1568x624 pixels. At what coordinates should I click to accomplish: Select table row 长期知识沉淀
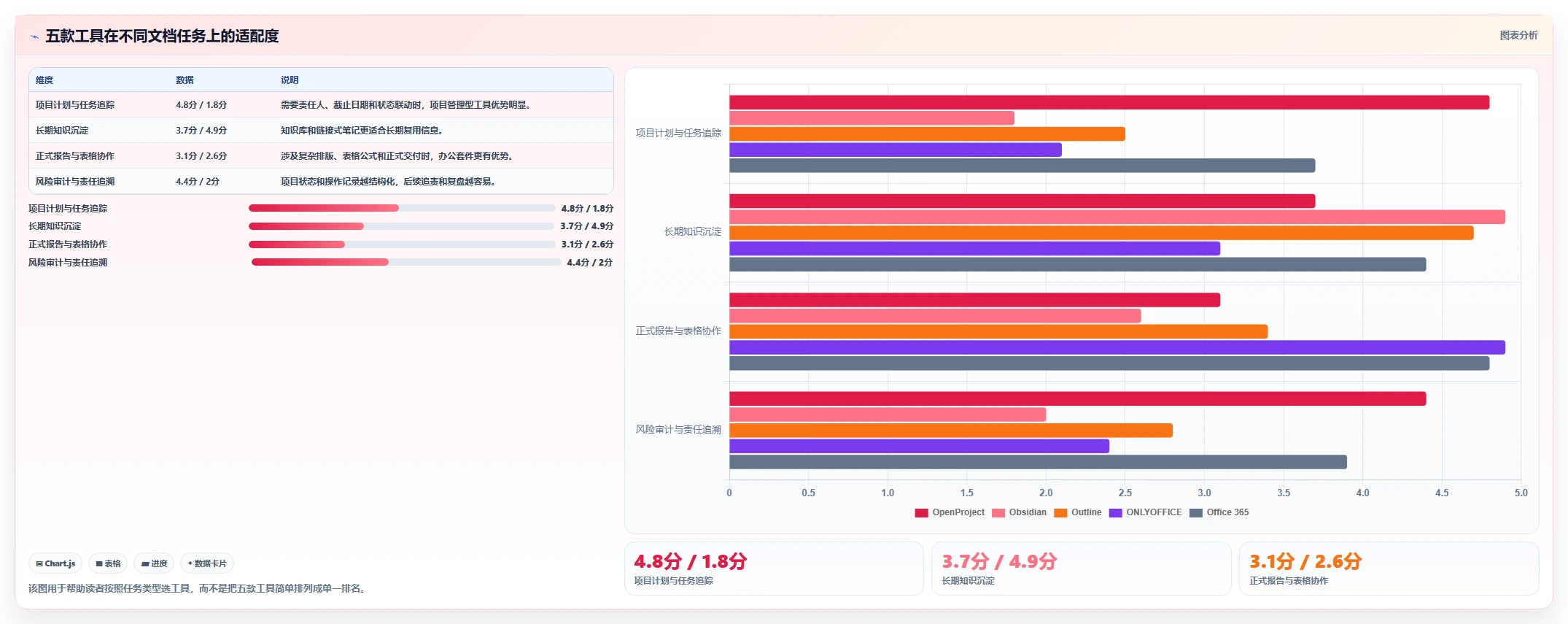pyautogui.click(x=321, y=131)
